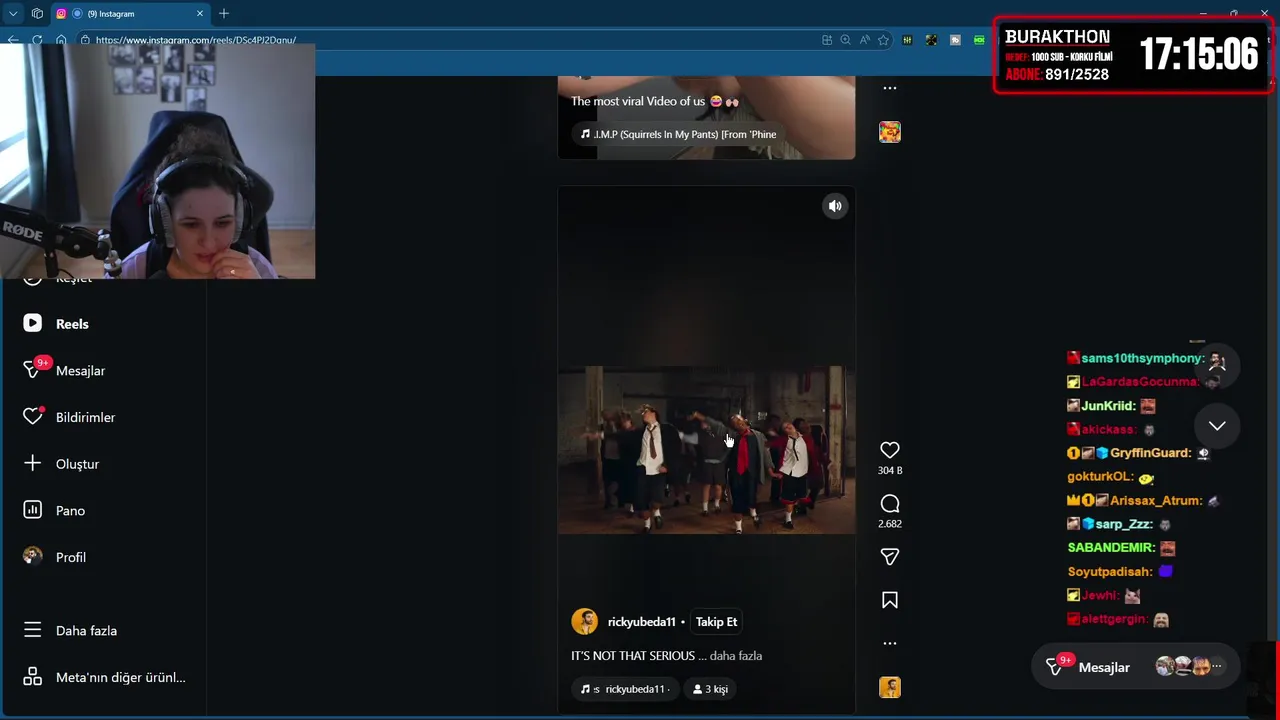This screenshot has width=1280, height=720.
Task: Open the rickyubeda11 audio chip
Action: tap(625, 689)
